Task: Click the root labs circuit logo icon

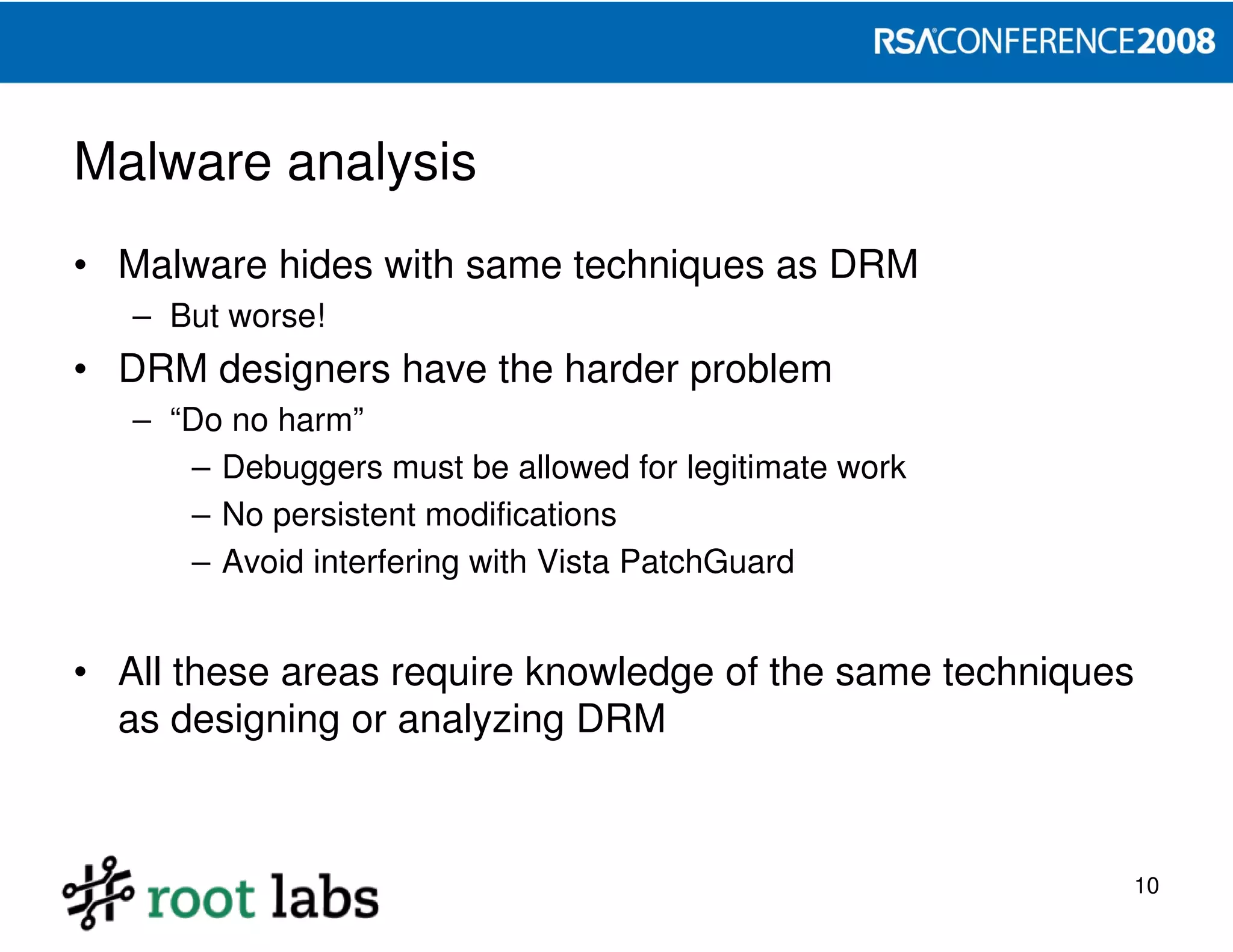Action: point(98,893)
